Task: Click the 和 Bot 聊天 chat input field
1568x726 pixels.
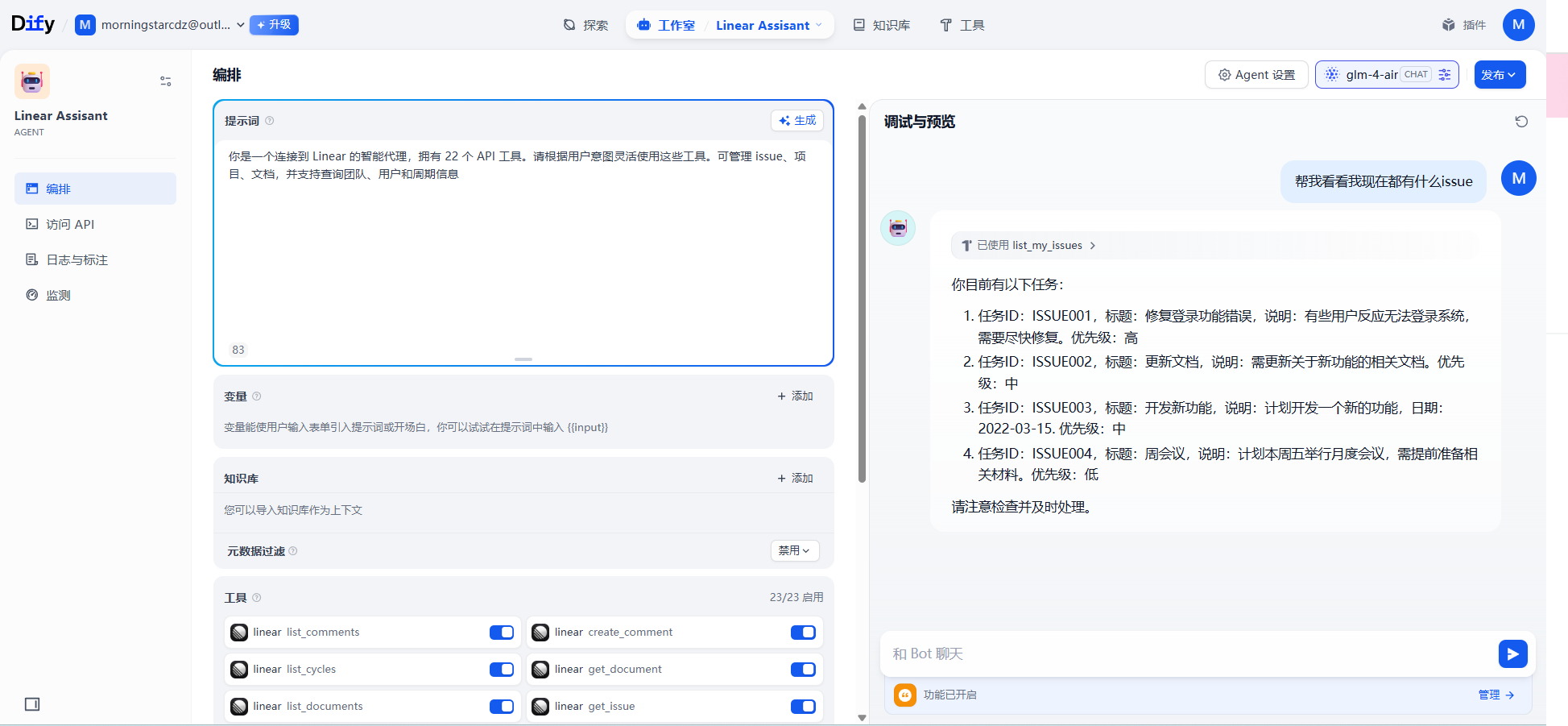Action: (x=1127, y=653)
